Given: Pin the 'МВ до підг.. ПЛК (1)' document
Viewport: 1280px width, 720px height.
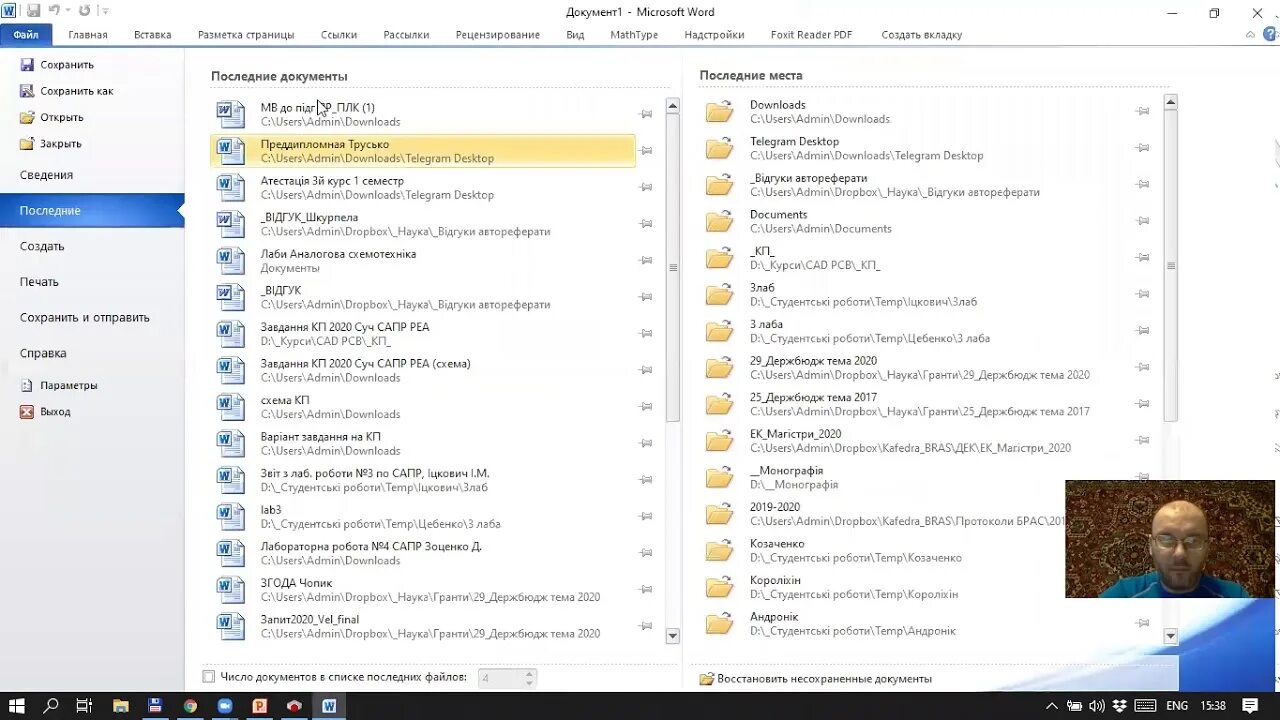Looking at the screenshot, I should coord(646,114).
